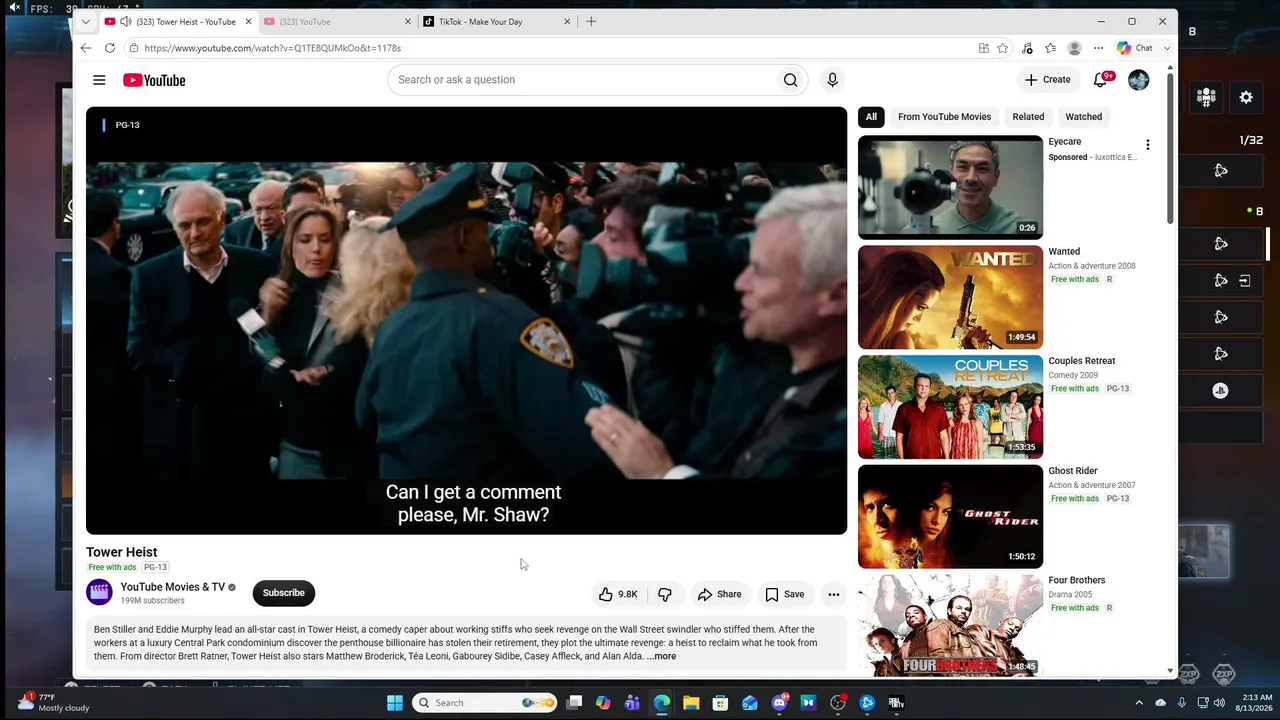Open the Edge favorites list
Screen dimensions: 1280x720
point(1050,48)
